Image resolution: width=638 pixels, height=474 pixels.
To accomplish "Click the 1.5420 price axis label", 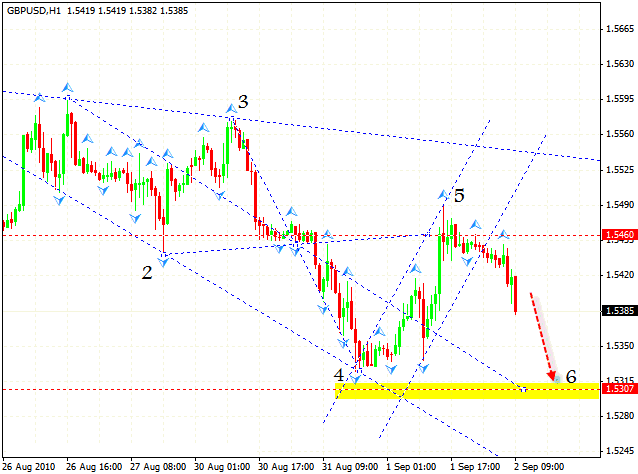I will point(620,275).
